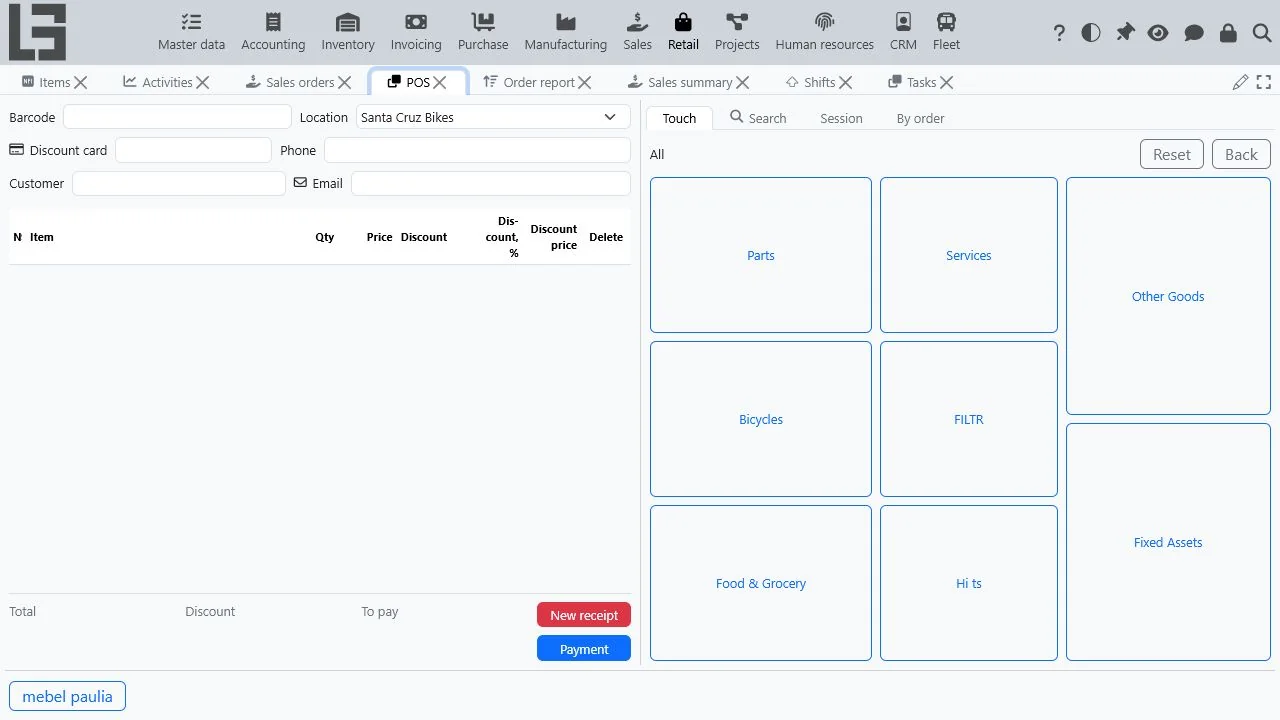Open the Food & Grocery category tile
1280x720 pixels.
click(761, 583)
